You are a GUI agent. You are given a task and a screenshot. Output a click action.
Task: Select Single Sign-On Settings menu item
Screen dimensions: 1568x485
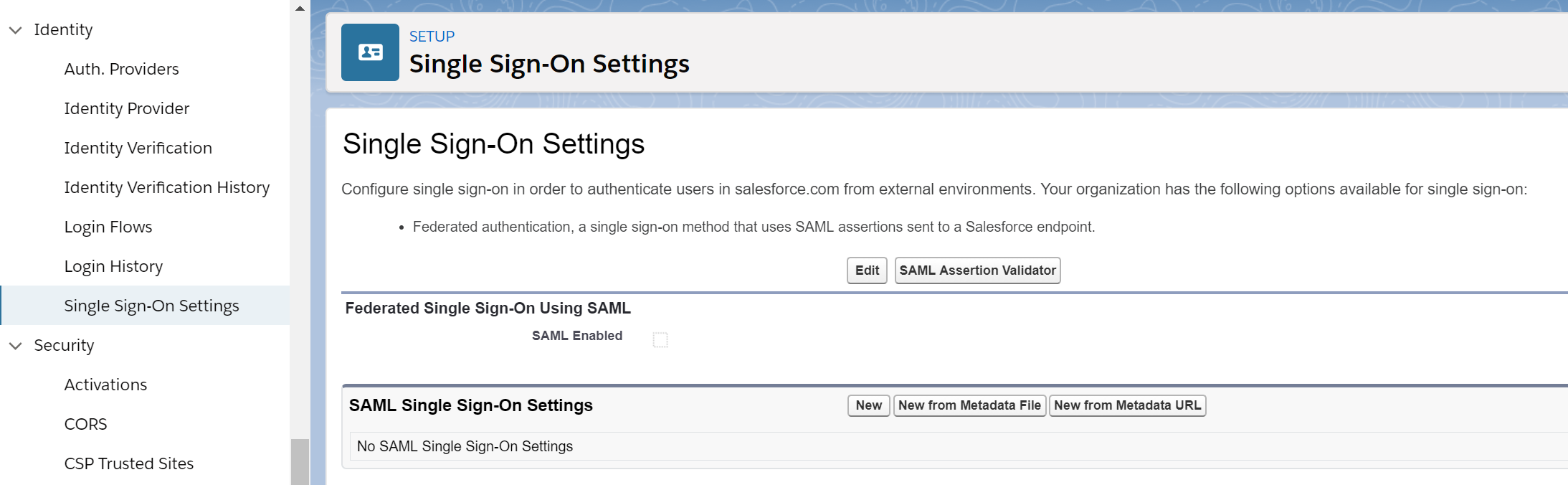151,306
